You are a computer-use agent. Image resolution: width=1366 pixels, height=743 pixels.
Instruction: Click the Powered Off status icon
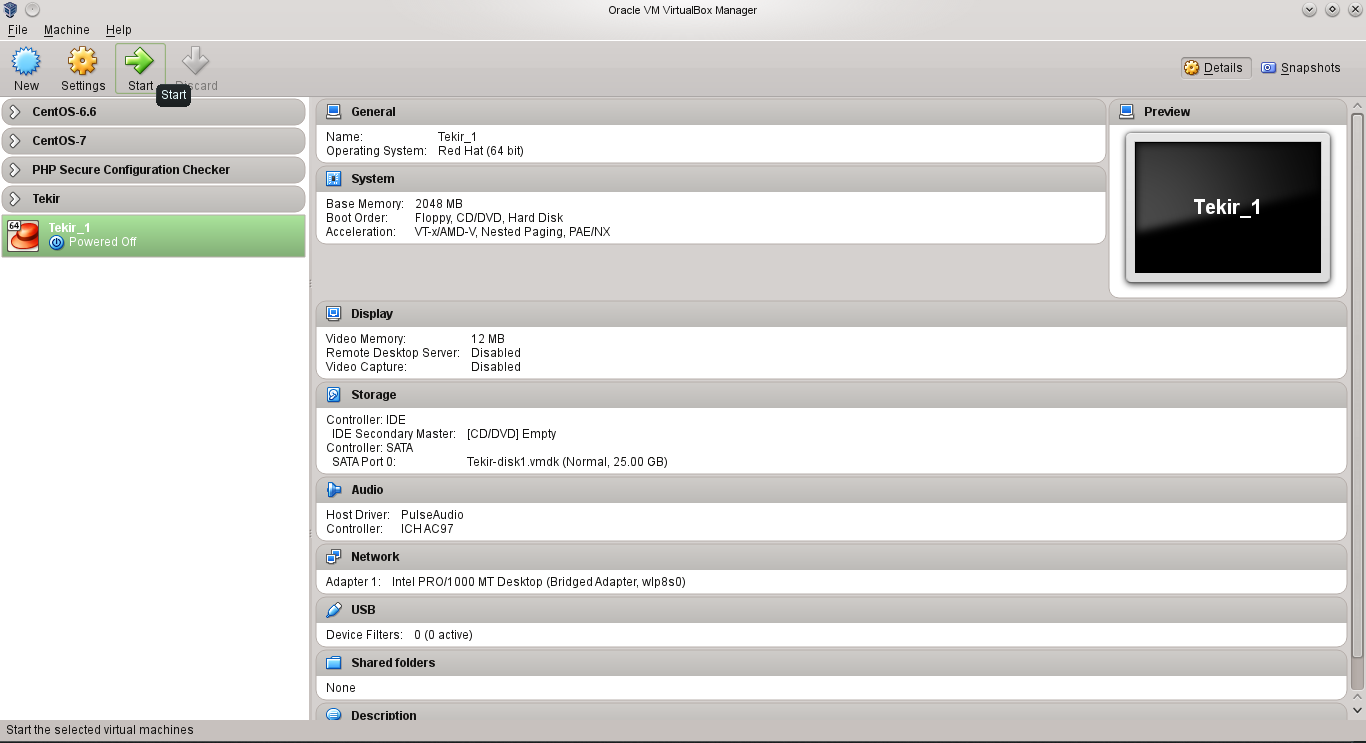57,242
